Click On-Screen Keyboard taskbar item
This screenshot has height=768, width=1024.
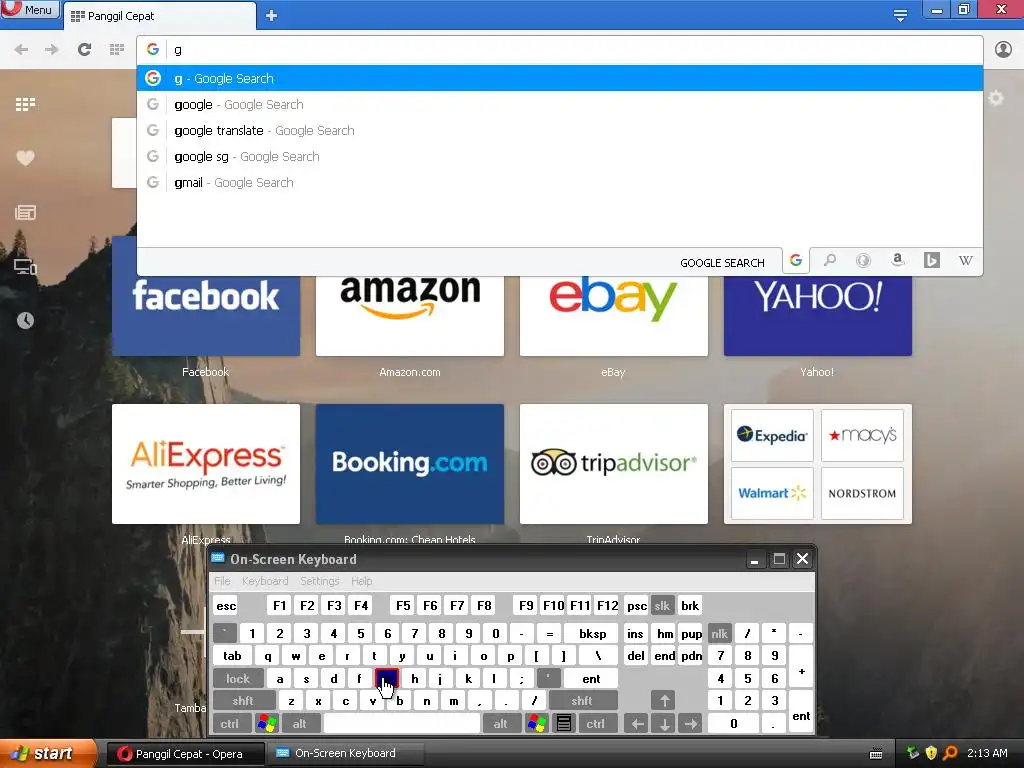tap(346, 754)
